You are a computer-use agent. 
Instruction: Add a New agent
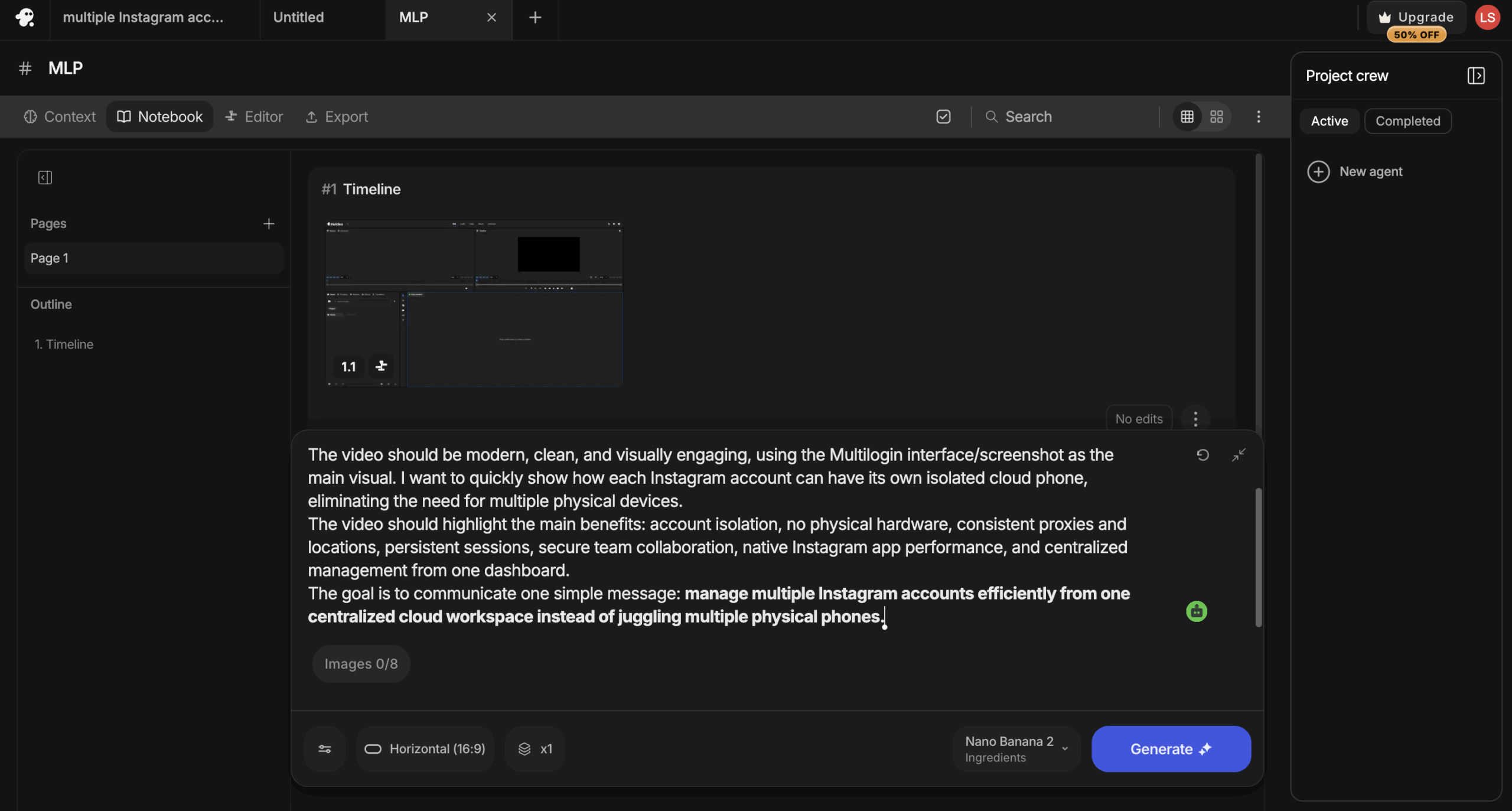point(1355,172)
